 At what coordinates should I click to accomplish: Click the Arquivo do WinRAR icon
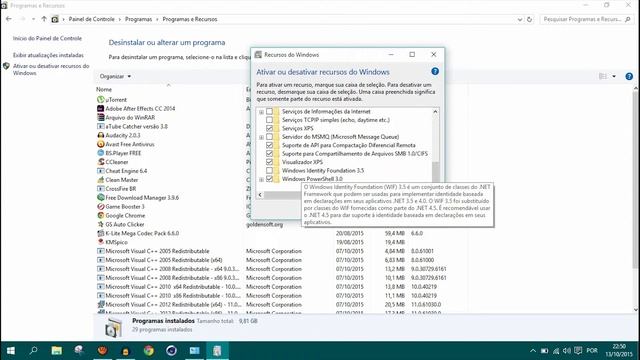pyautogui.click(x=100, y=118)
